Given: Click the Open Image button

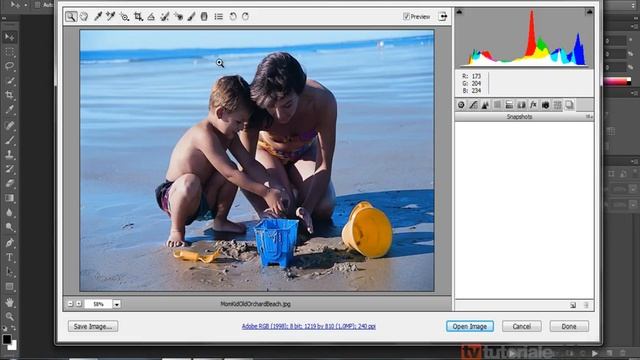Looking at the screenshot, I should click(470, 327).
